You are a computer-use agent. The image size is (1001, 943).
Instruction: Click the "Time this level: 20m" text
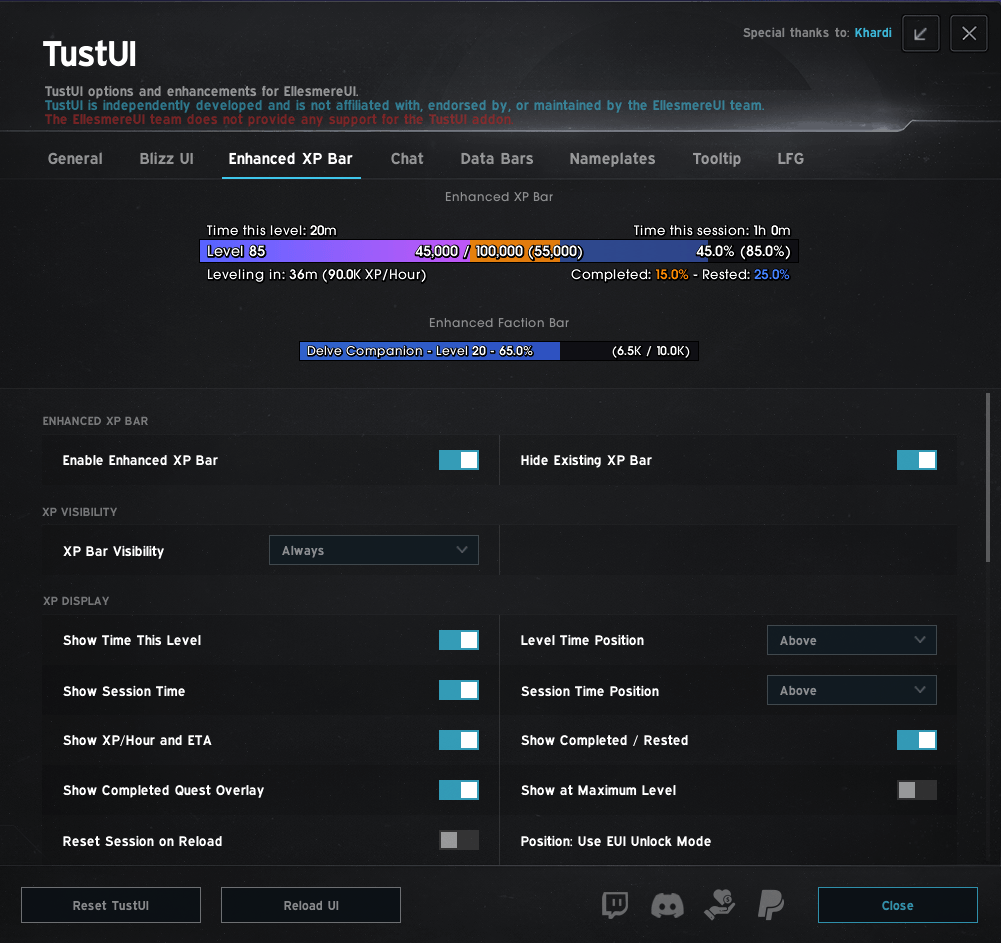(271, 230)
